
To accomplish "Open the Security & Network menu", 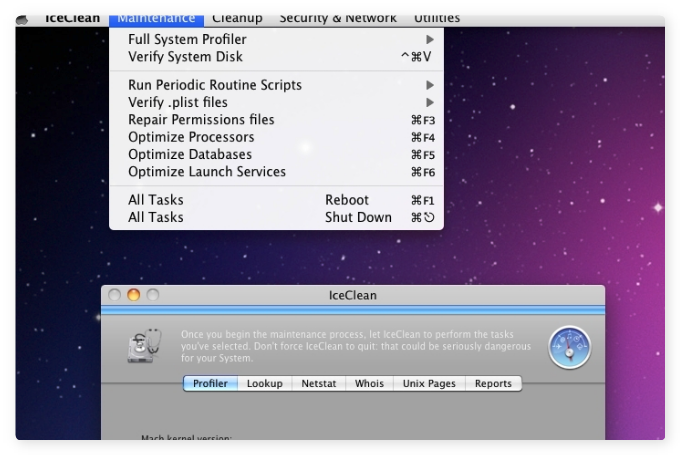I will pos(338,19).
